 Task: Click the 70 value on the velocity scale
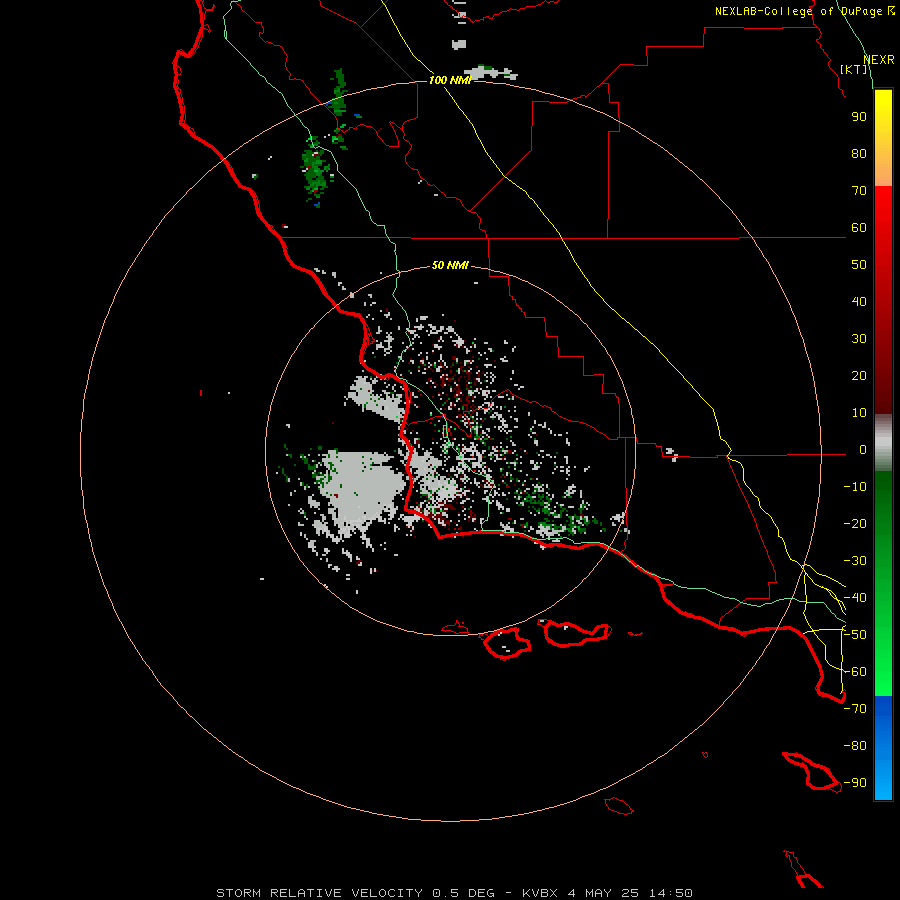pos(859,191)
